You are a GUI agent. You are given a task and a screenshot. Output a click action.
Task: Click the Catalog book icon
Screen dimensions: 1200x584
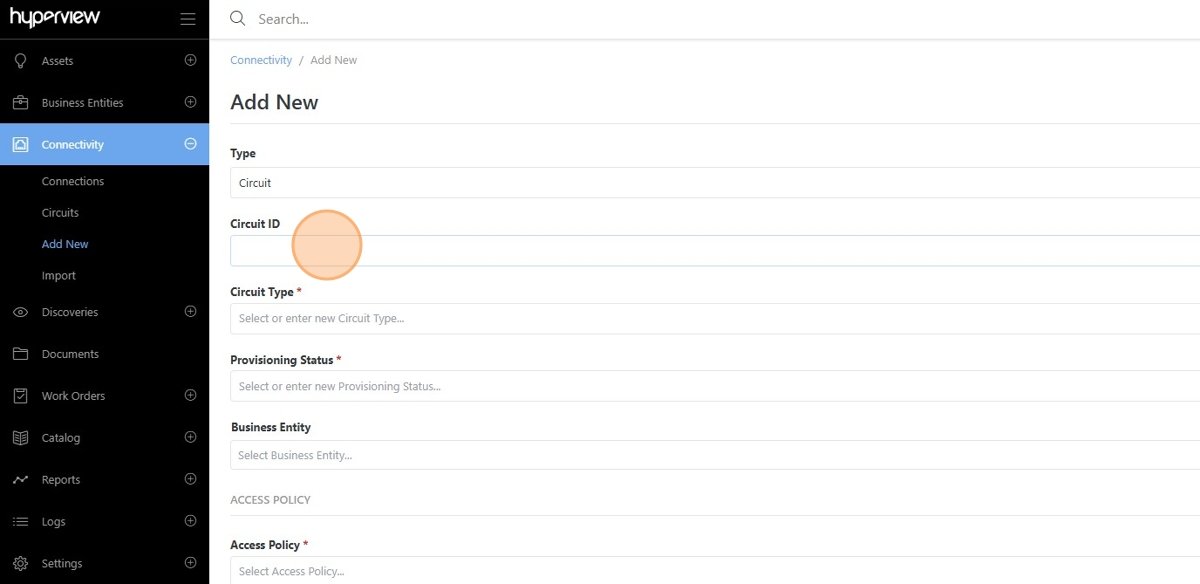click(x=20, y=438)
